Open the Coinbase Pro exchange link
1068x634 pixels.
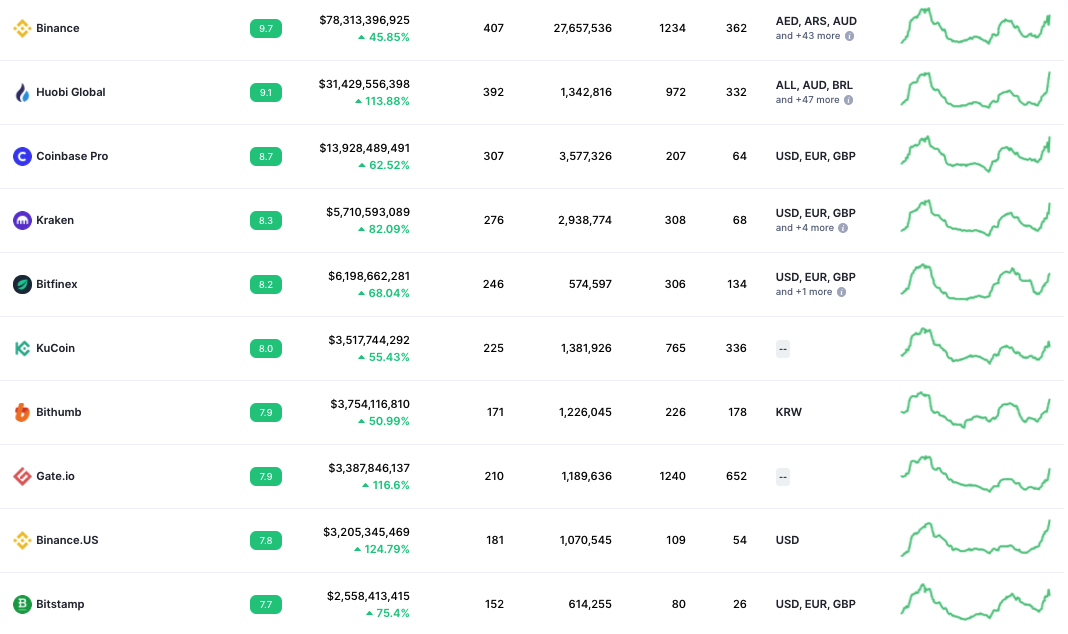point(72,156)
